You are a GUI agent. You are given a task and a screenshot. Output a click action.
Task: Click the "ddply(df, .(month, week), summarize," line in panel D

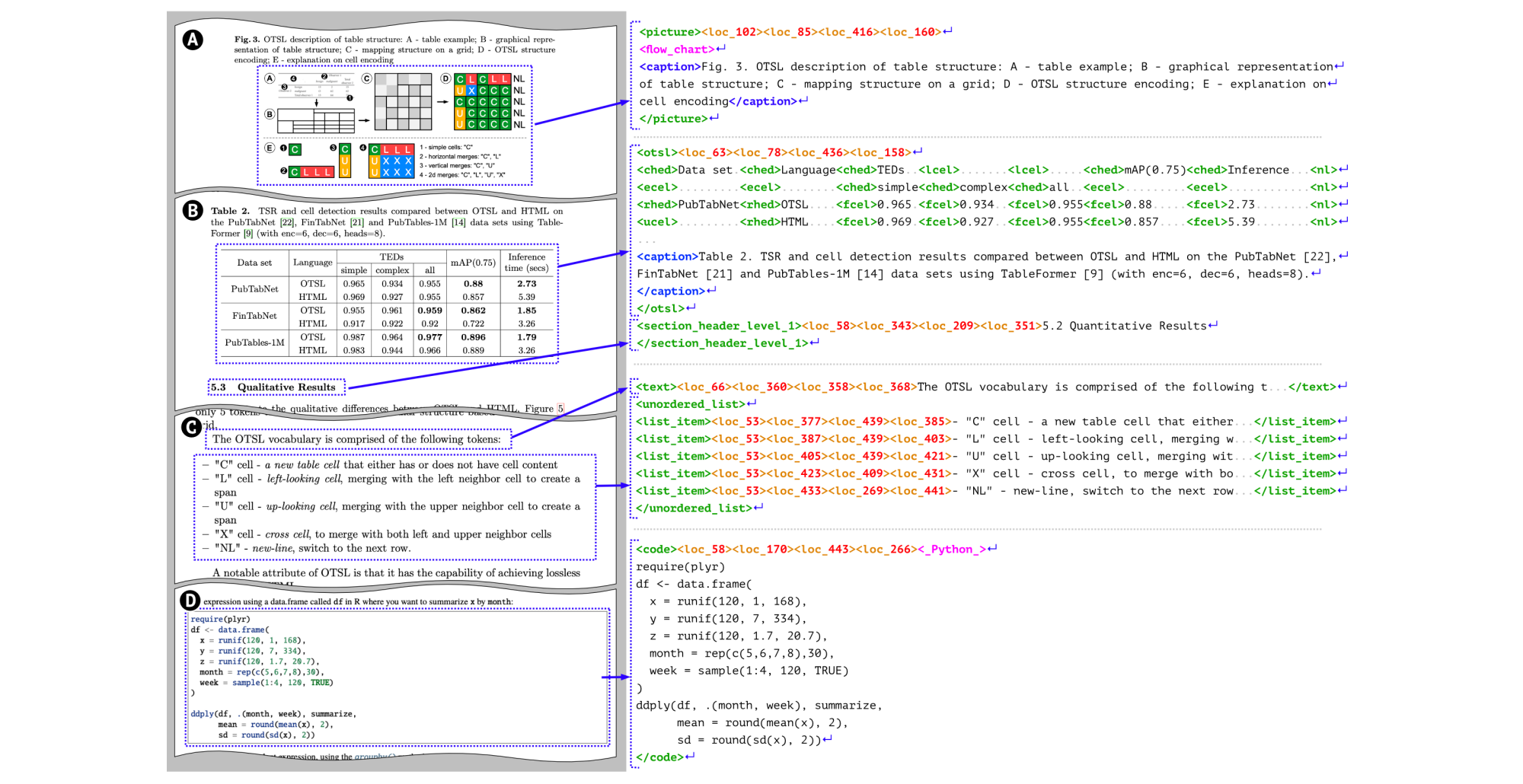coord(273,715)
